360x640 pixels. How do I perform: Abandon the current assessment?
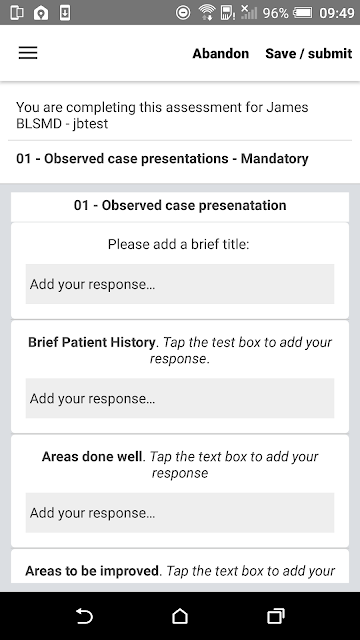[220, 53]
